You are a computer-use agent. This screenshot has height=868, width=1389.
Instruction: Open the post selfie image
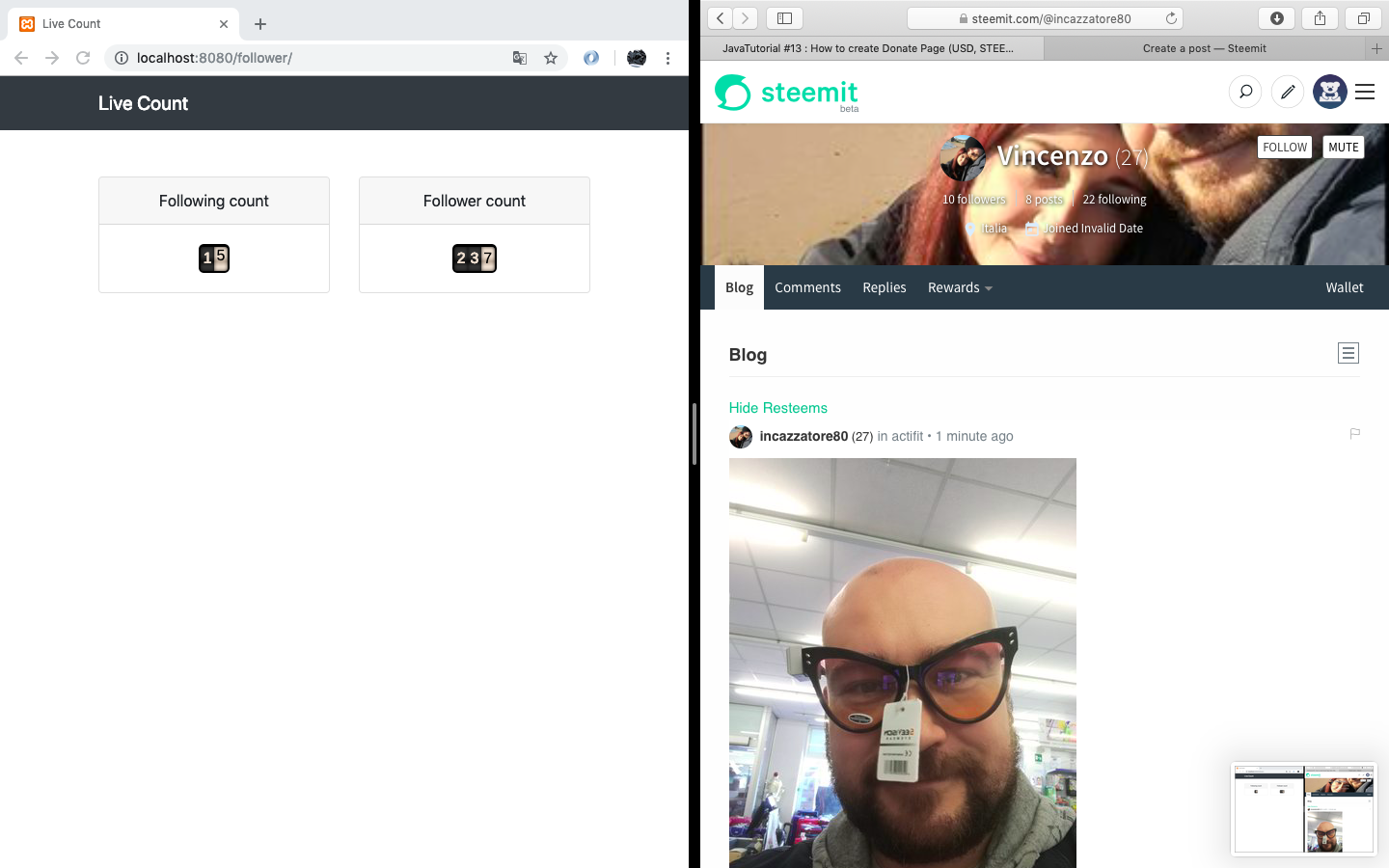(903, 663)
